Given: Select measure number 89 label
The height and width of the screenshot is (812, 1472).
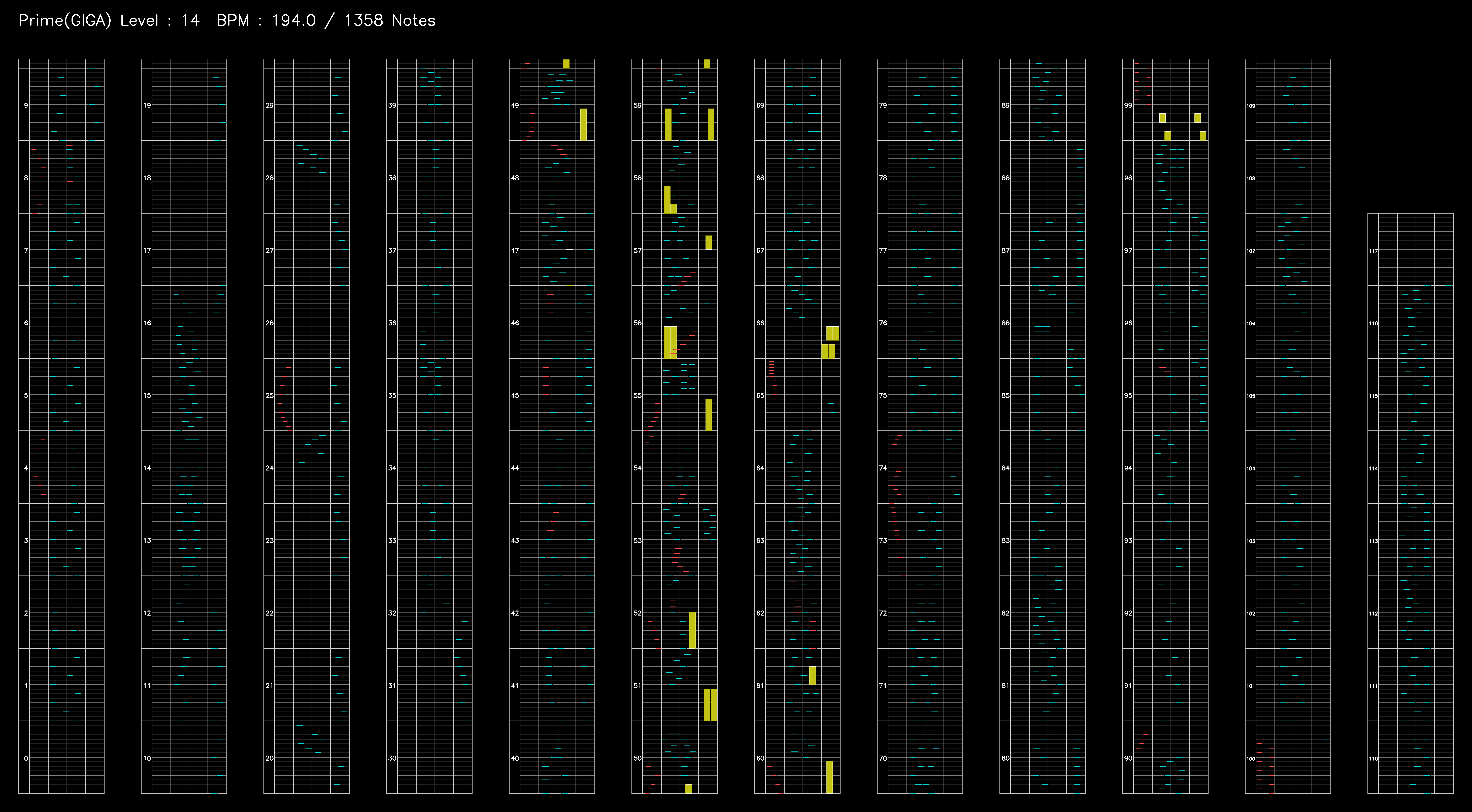Looking at the screenshot, I should pyautogui.click(x=1005, y=105).
